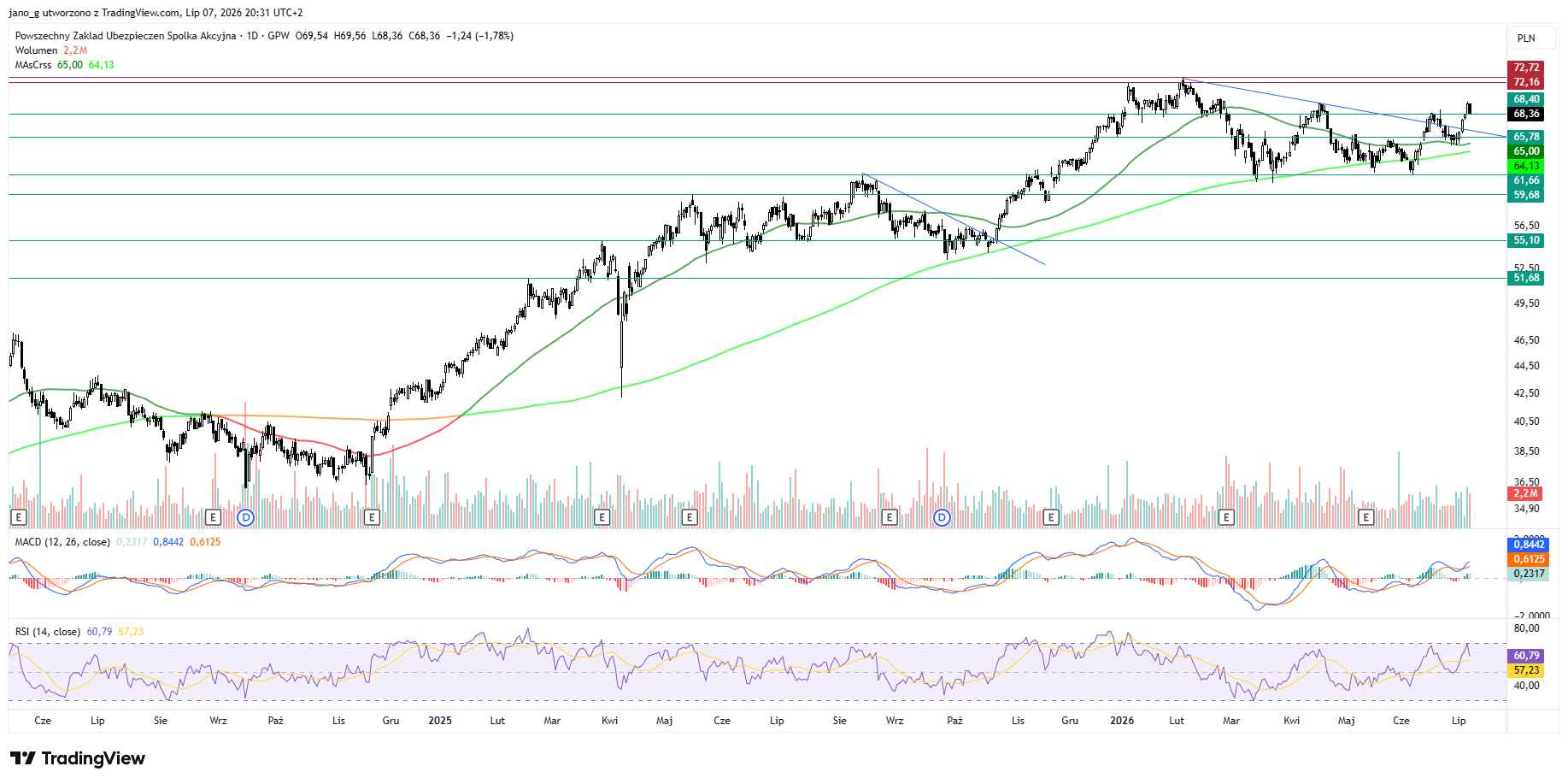The height and width of the screenshot is (784, 1568).
Task: Click the MAsCrss indicator legend
Action: [x=33, y=65]
